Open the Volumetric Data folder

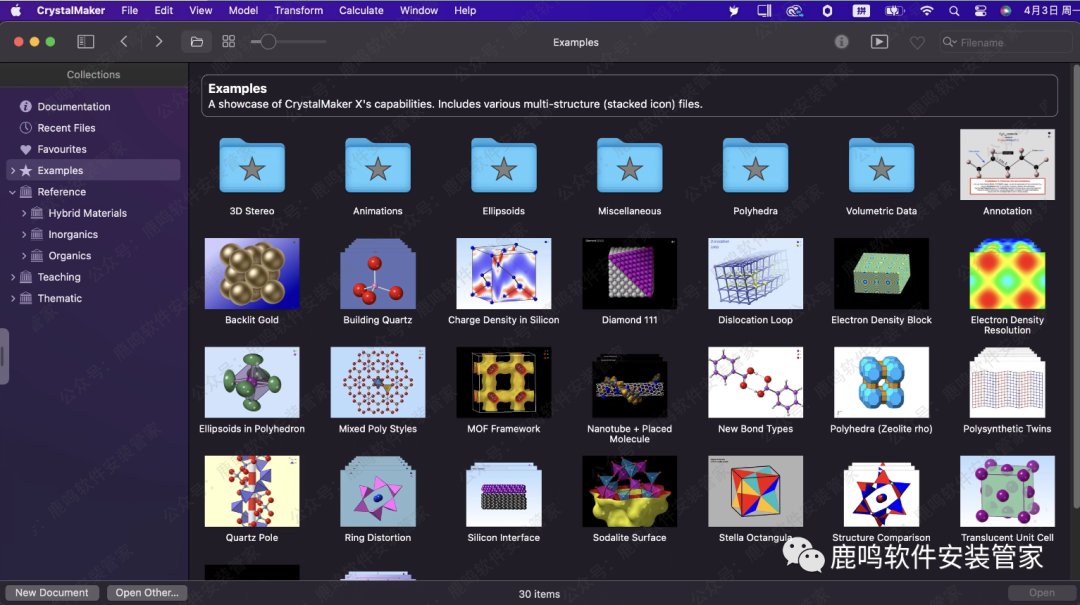(881, 167)
